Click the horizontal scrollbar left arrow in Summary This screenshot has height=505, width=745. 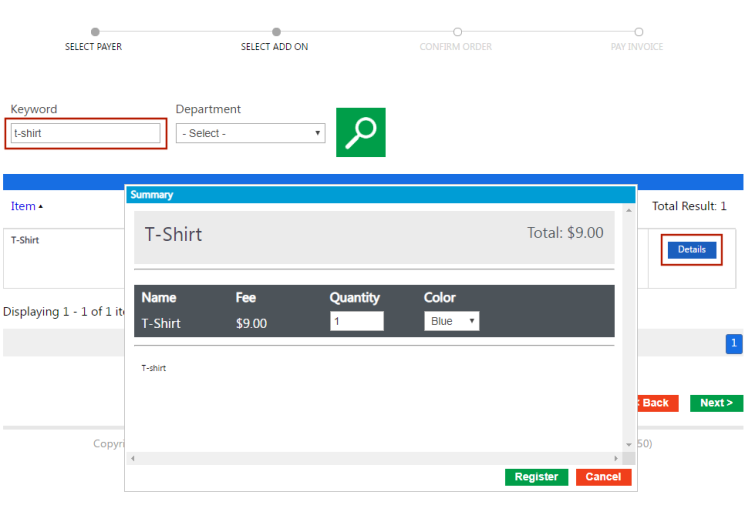pyautogui.click(x=133, y=458)
